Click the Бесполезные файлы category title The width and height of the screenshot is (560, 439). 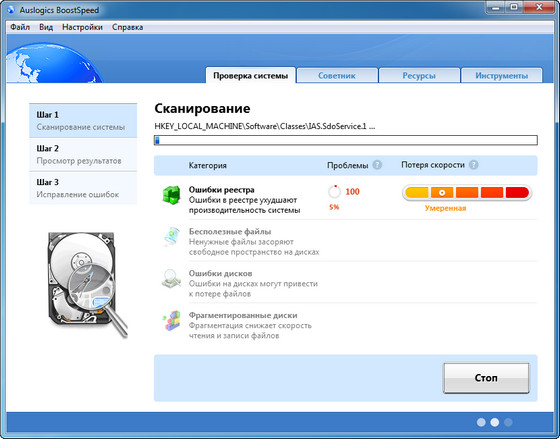pos(230,231)
